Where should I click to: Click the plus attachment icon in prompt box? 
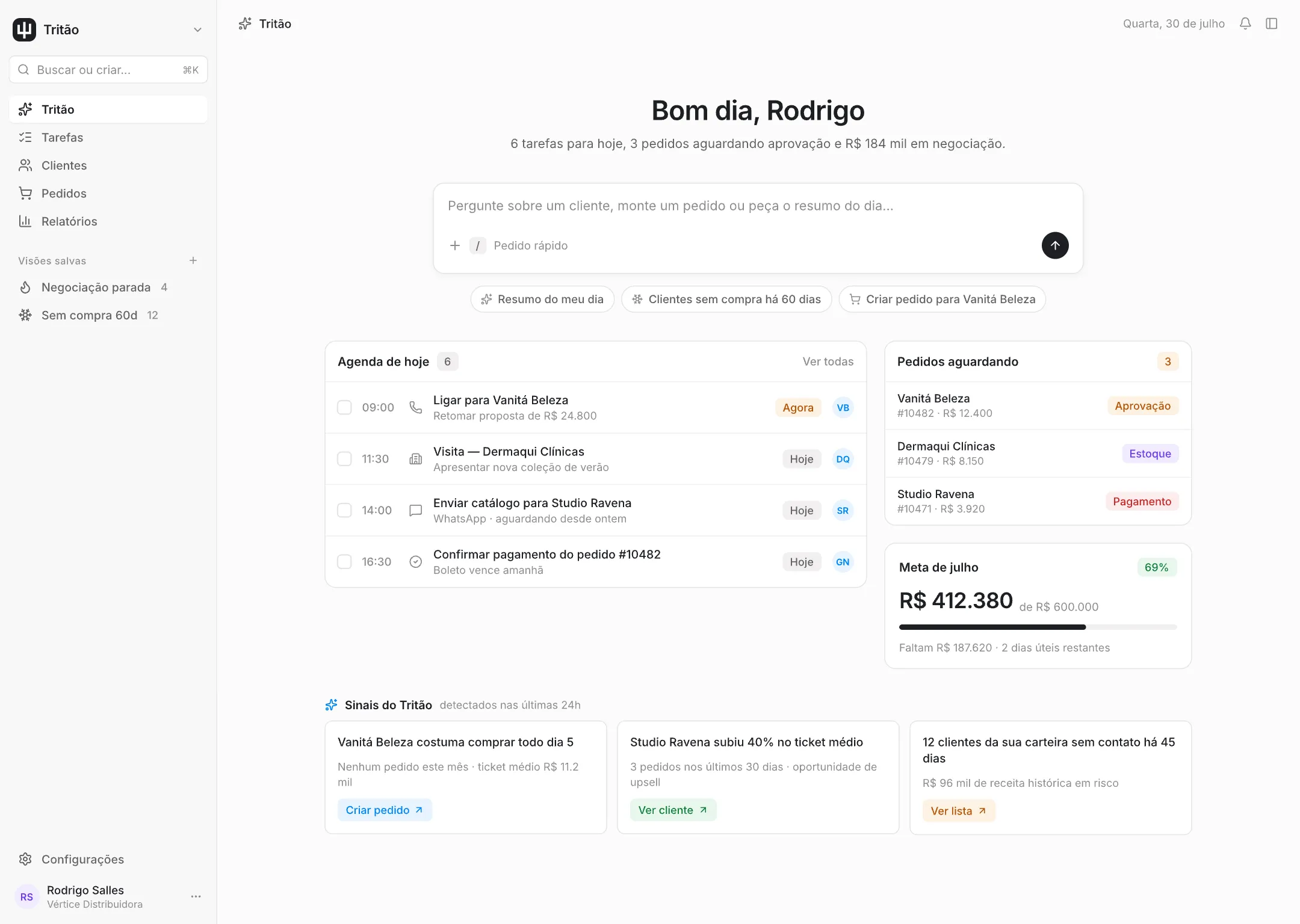point(455,245)
